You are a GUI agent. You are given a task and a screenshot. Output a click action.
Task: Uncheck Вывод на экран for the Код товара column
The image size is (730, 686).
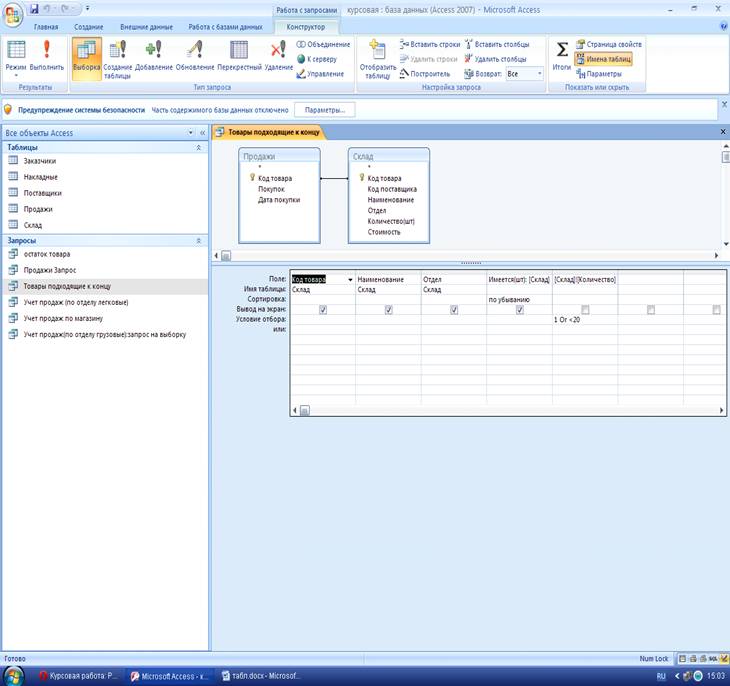click(x=322, y=310)
